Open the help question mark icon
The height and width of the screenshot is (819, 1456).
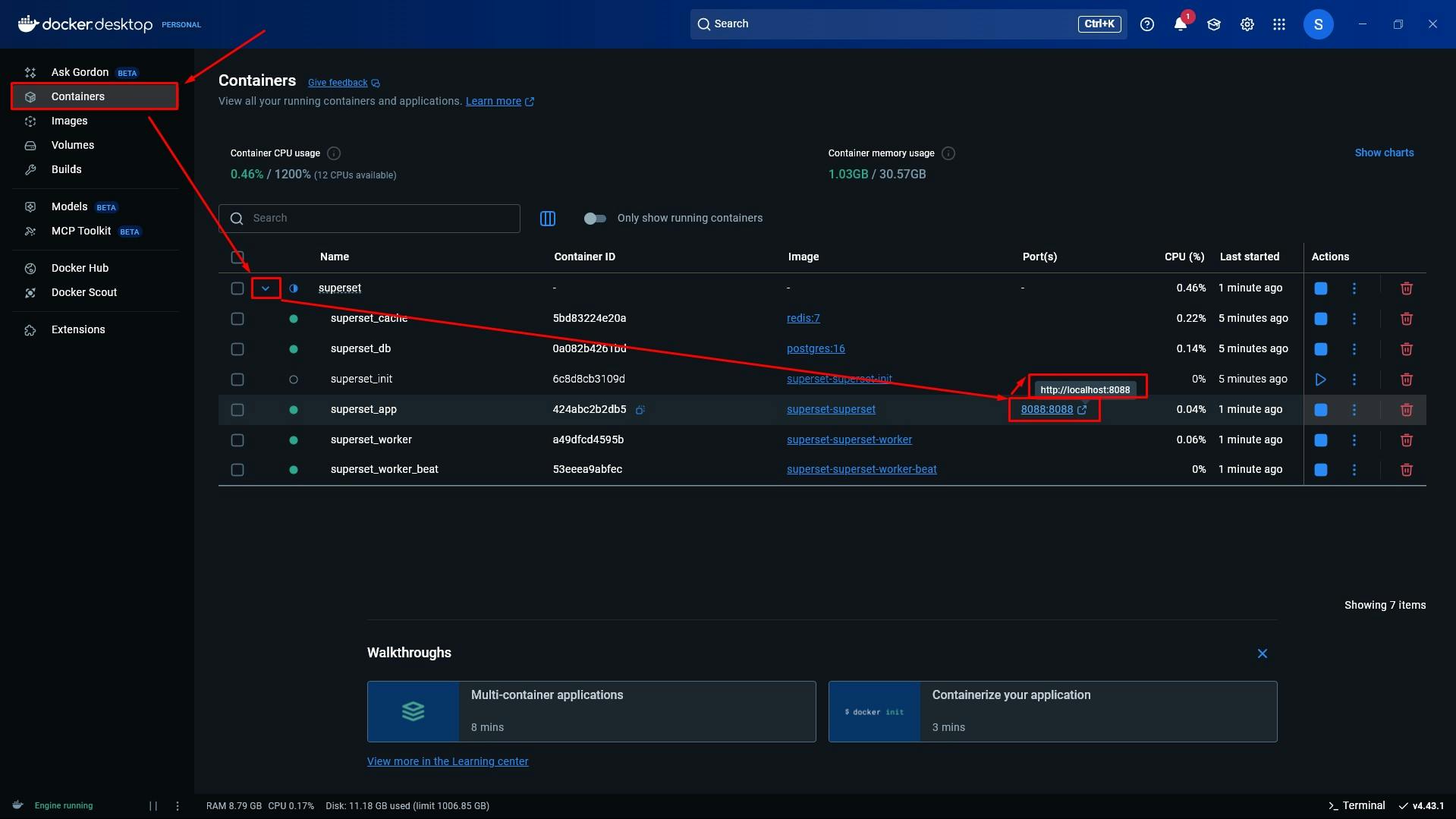pyautogui.click(x=1147, y=24)
